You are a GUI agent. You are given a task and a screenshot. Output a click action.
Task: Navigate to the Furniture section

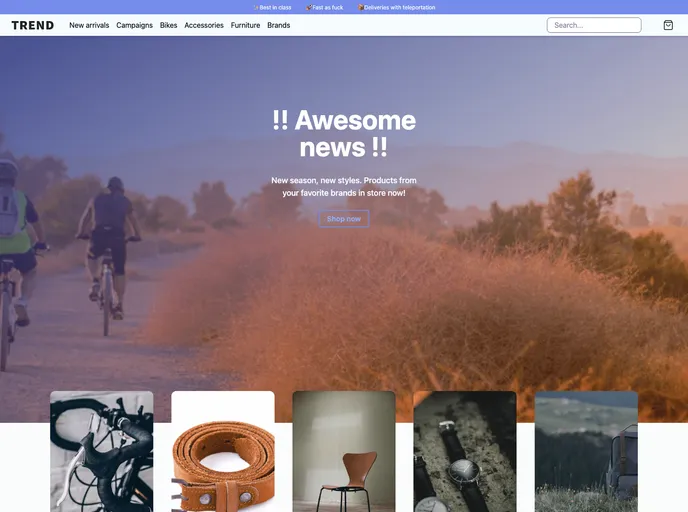[x=245, y=25]
